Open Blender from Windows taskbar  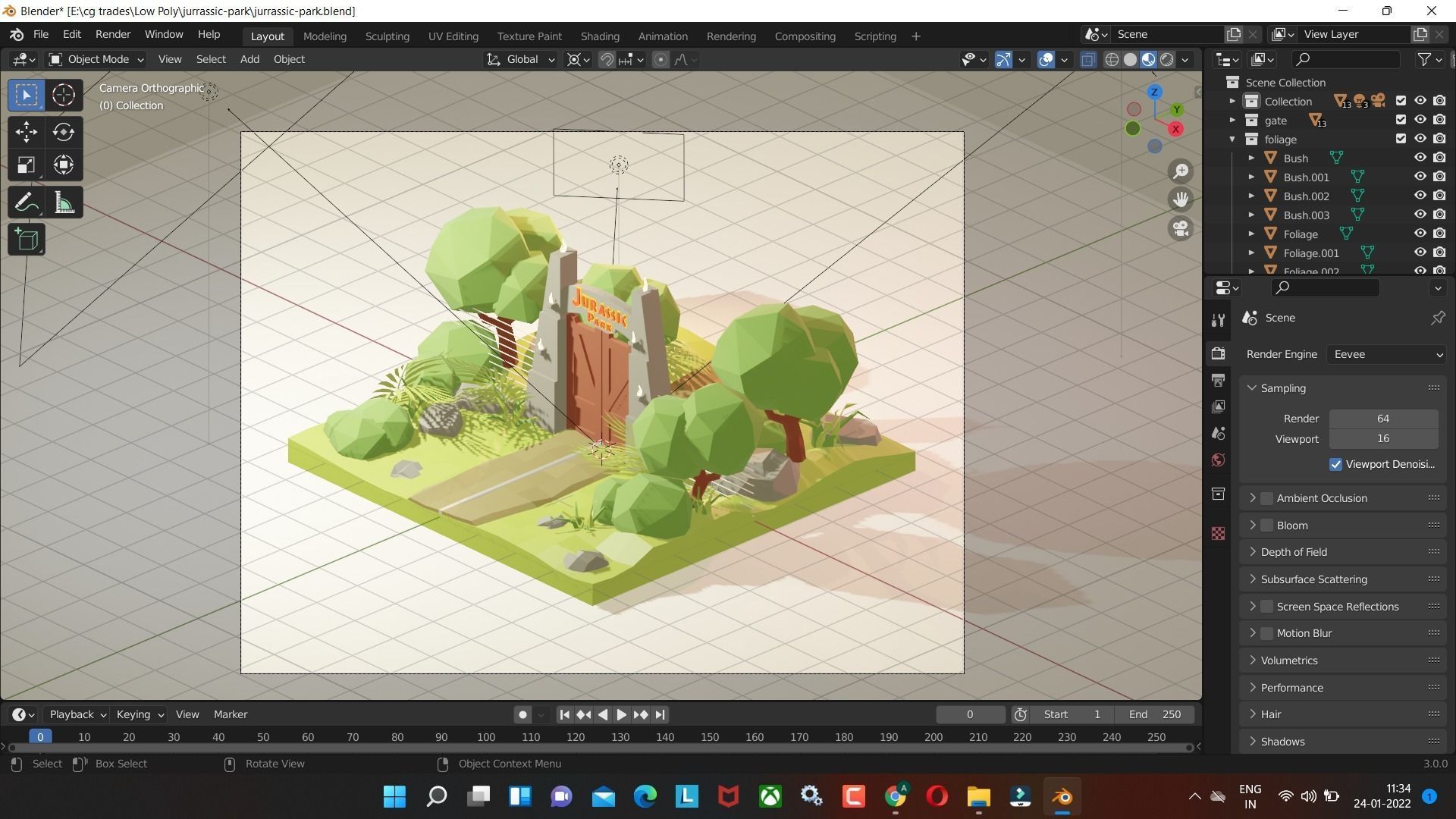point(1062,796)
